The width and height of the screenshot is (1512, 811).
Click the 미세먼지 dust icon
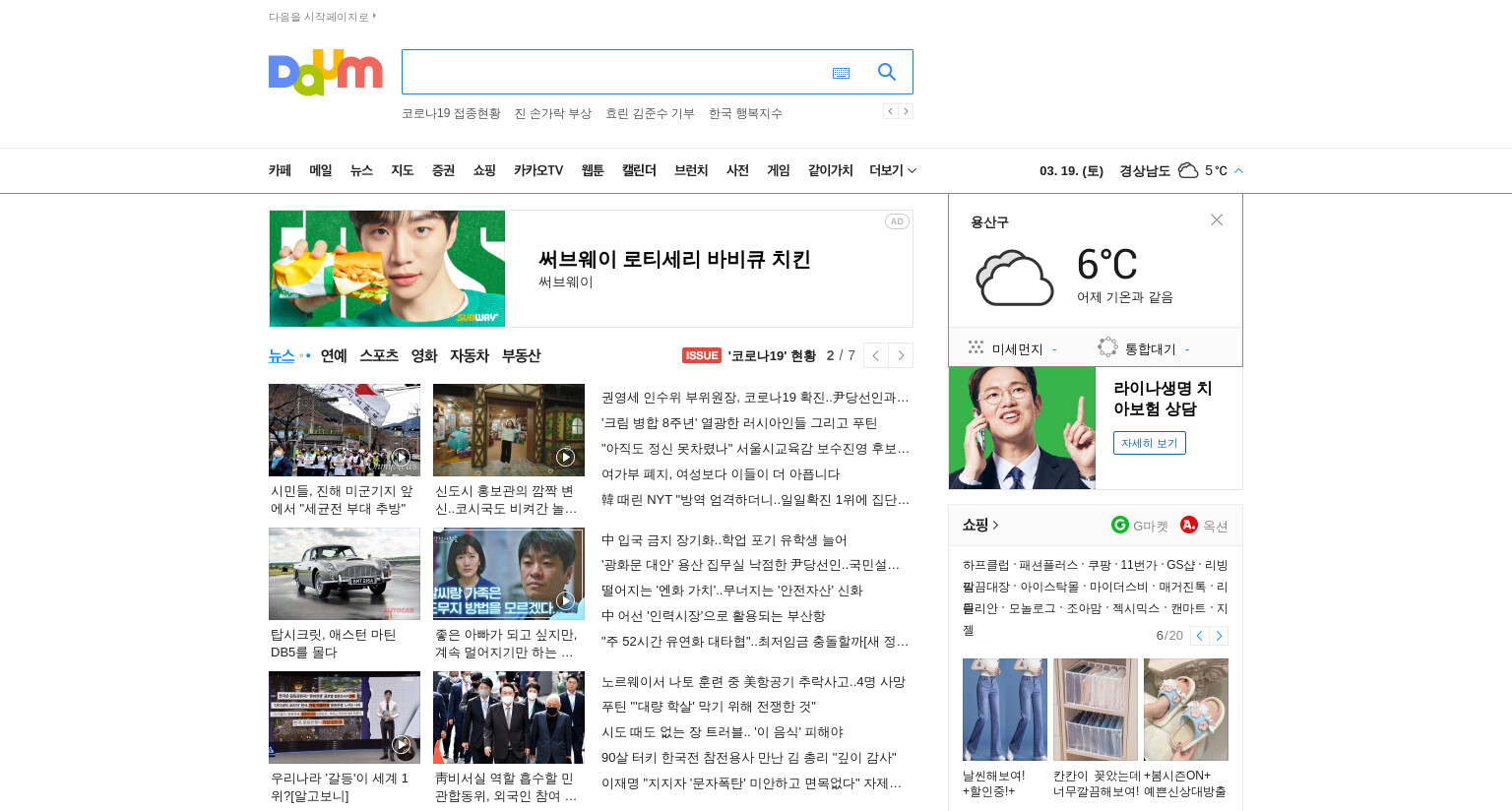(976, 347)
